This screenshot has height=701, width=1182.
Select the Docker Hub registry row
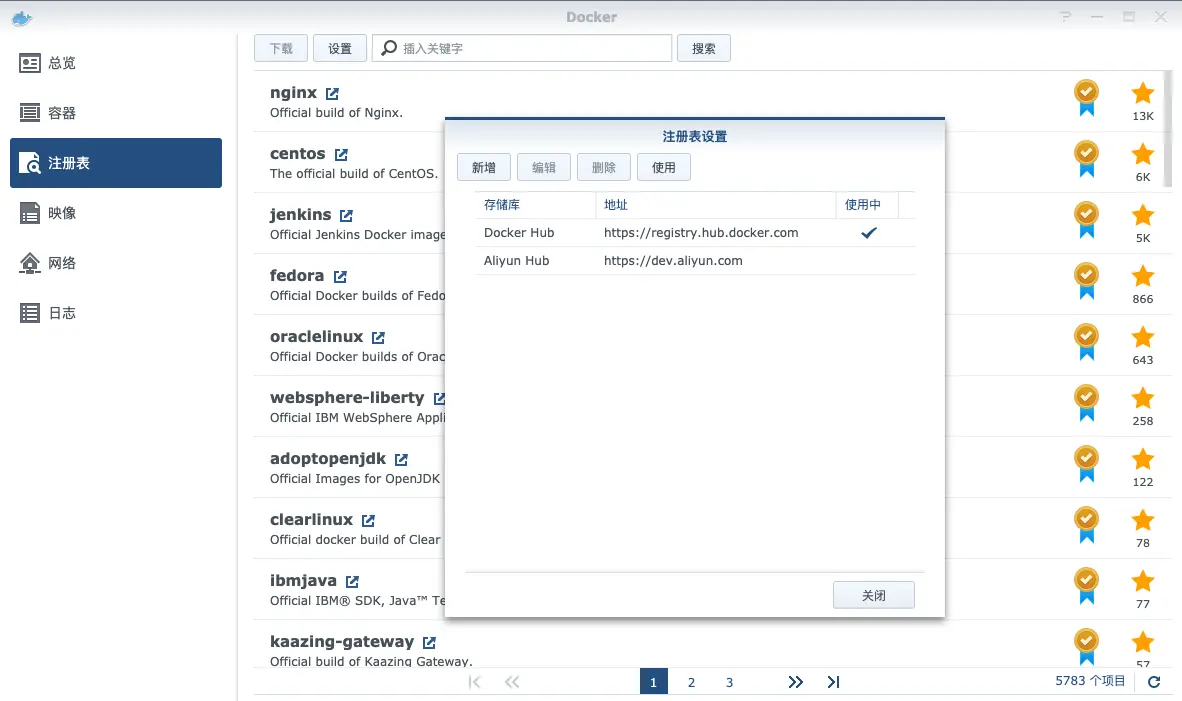[695, 233]
